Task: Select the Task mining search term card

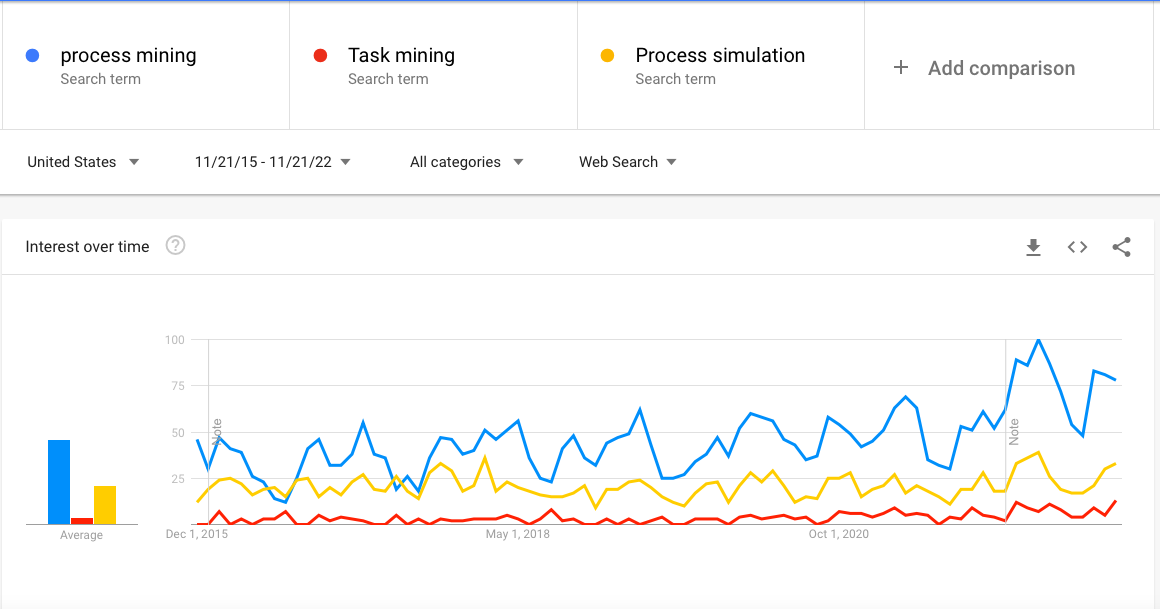Action: click(x=433, y=65)
